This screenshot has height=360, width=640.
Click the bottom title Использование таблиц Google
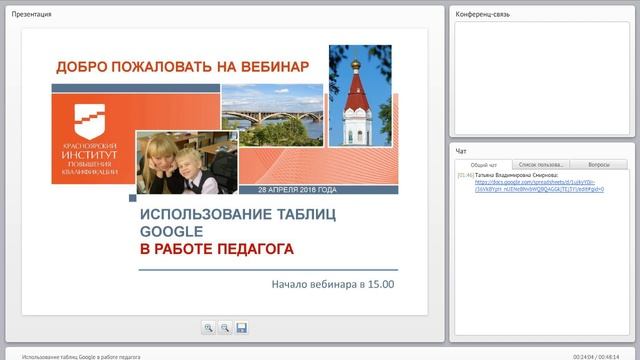point(81,357)
